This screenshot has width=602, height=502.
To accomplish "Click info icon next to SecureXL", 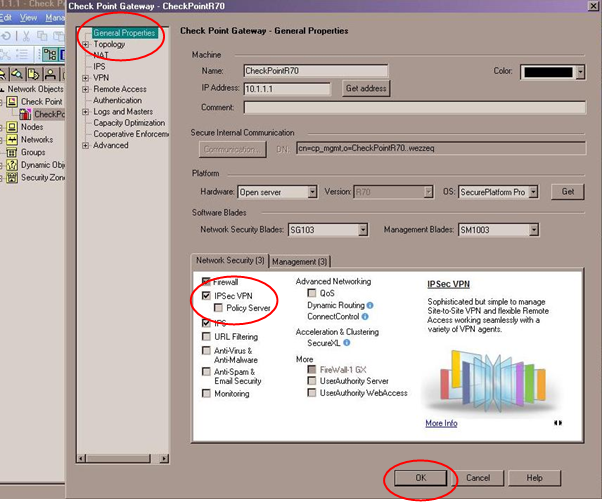I will [347, 343].
